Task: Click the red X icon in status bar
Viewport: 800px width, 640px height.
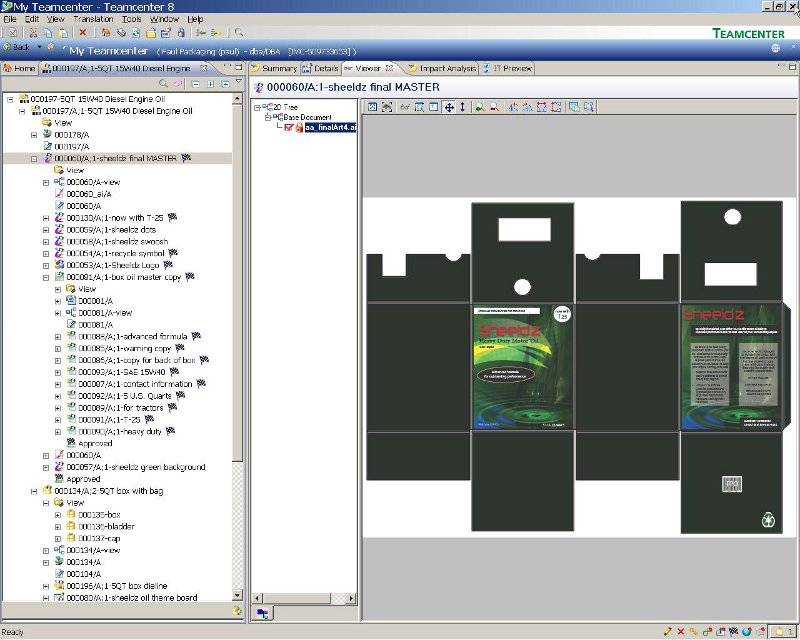Action: 681,632
